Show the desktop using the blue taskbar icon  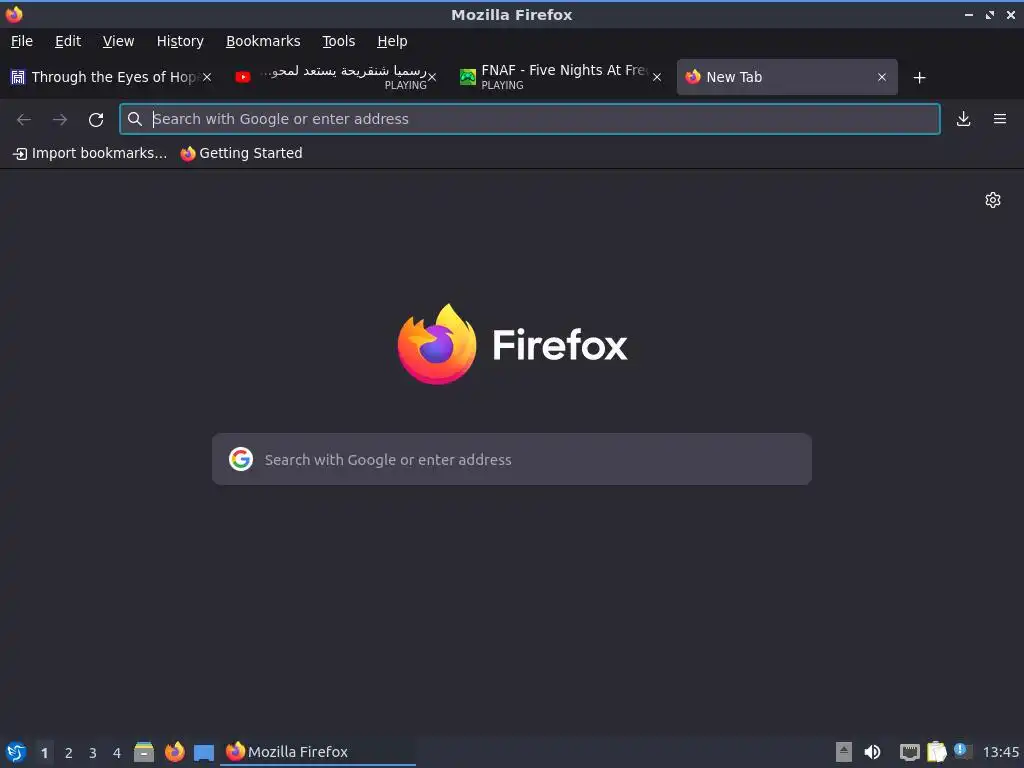point(204,752)
